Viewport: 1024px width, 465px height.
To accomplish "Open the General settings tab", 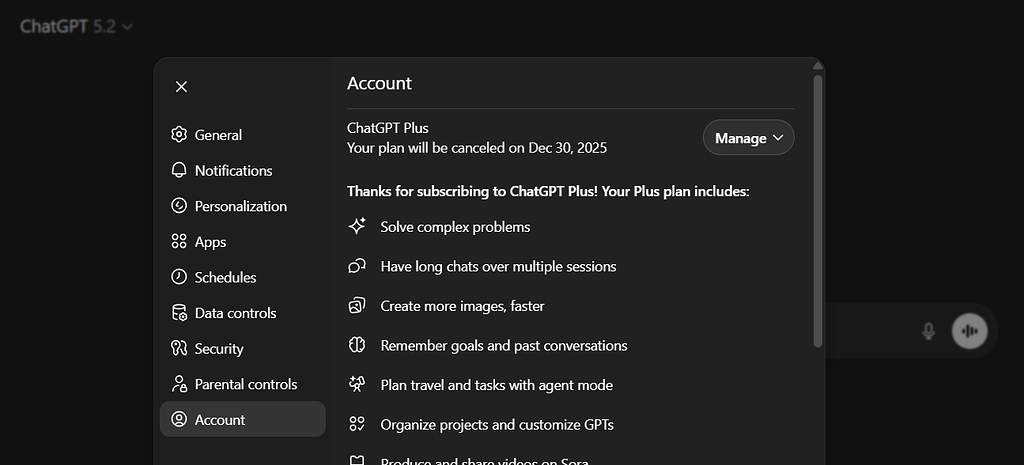I will 243,135.
